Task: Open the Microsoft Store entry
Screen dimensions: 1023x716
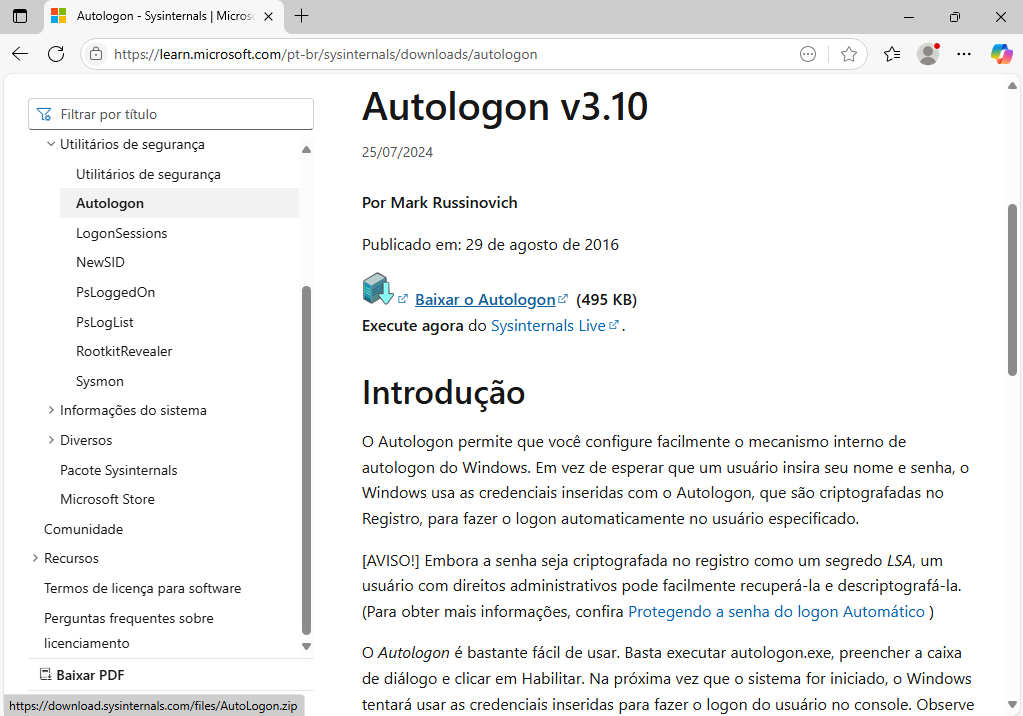Action: coord(107,499)
